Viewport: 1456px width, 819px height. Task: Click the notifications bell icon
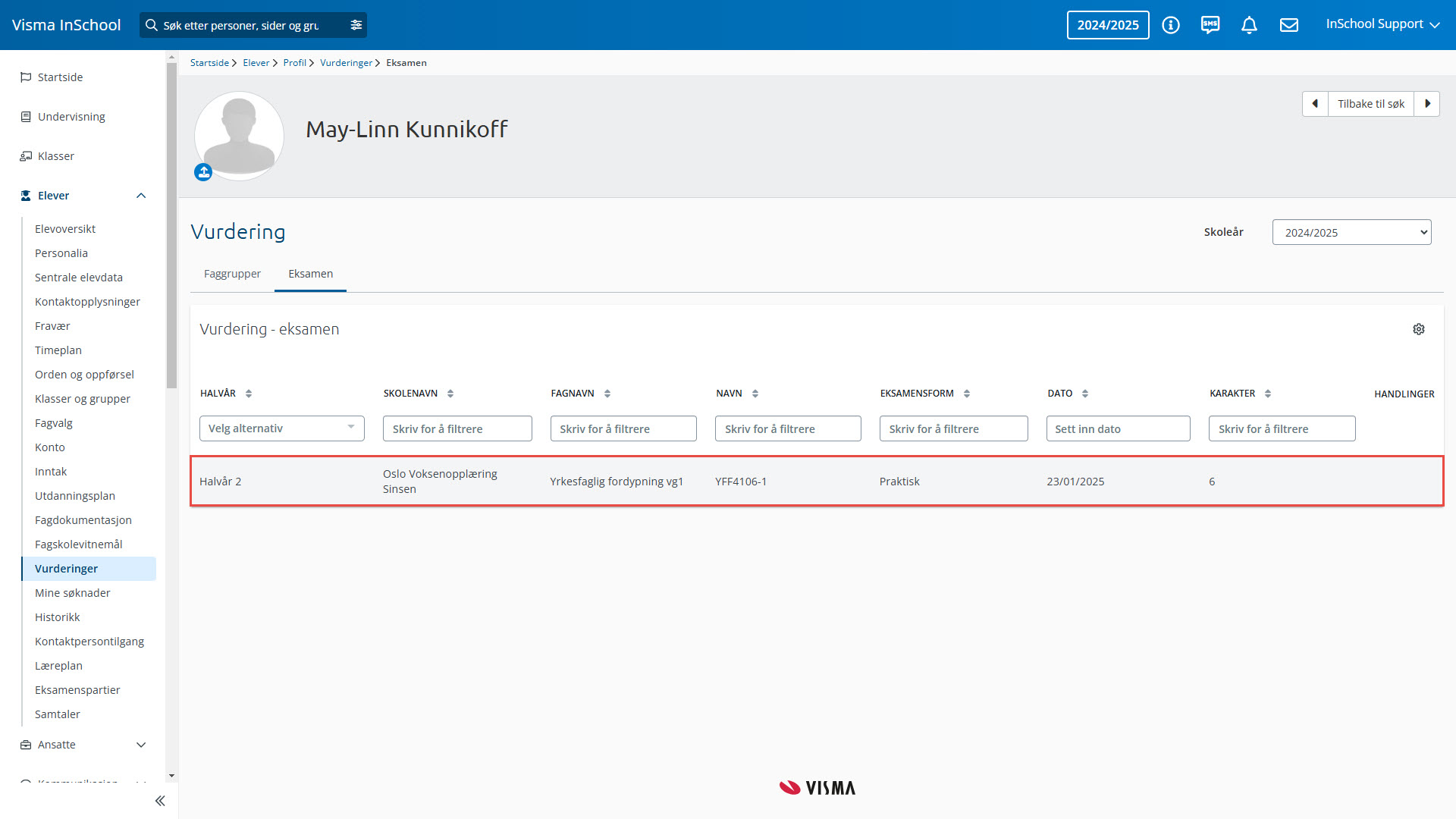[1249, 25]
